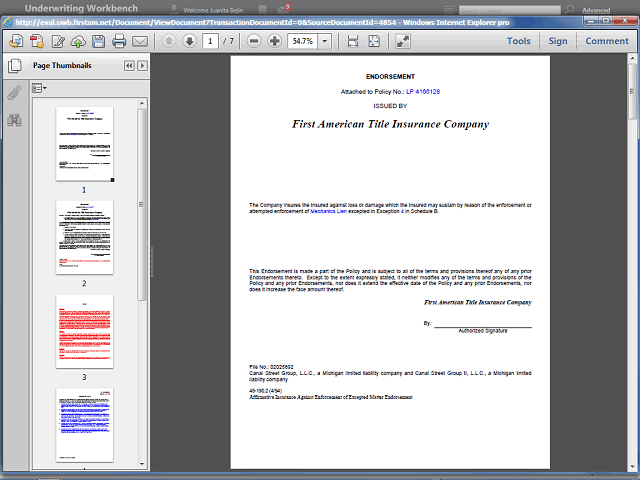The width and height of the screenshot is (640, 480).
Task: Open the Search binoculars panel
Action: tap(14, 120)
